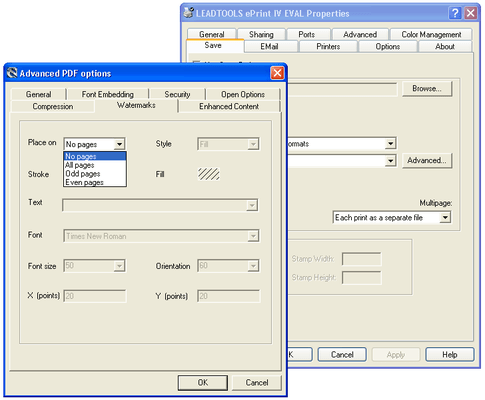Click the Browse... button
The height and width of the screenshot is (400, 485).
(x=427, y=89)
